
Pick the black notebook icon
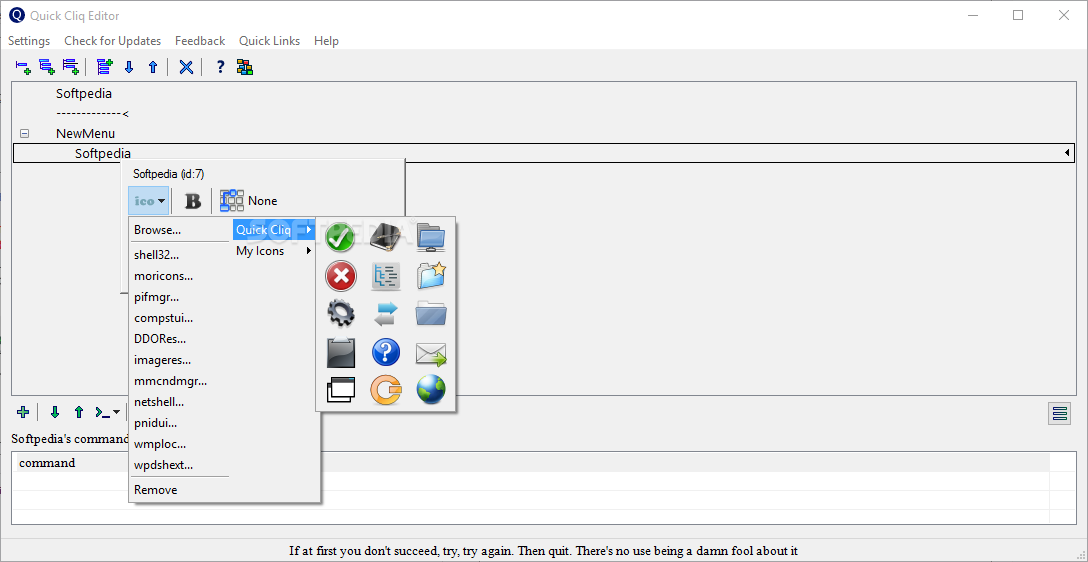tap(386, 237)
